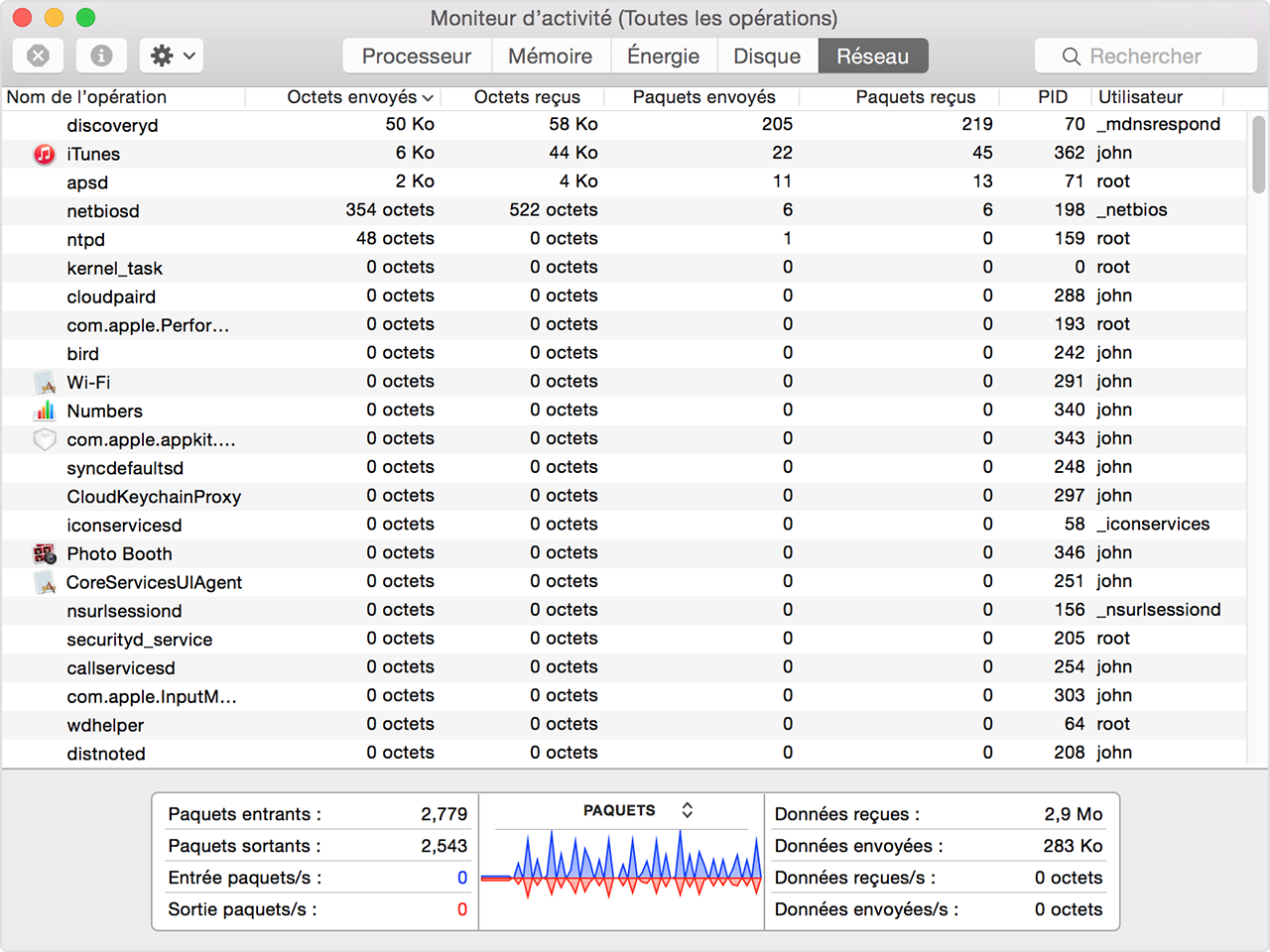Click the CoreServicesUIAgent process icon
Viewport: 1270px width, 952px height.
(45, 582)
